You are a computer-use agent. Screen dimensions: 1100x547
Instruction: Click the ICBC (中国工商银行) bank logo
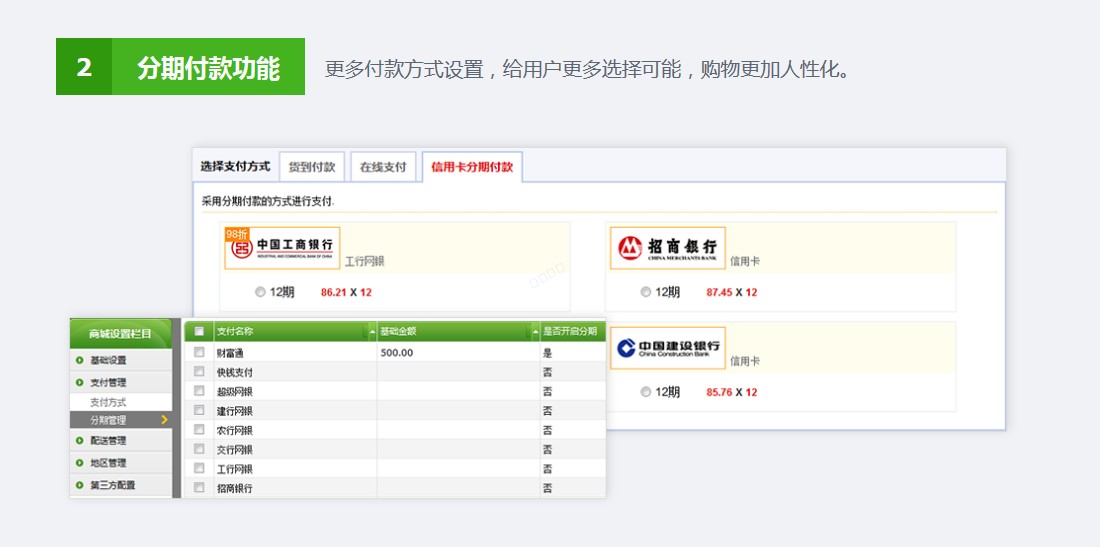coord(283,250)
